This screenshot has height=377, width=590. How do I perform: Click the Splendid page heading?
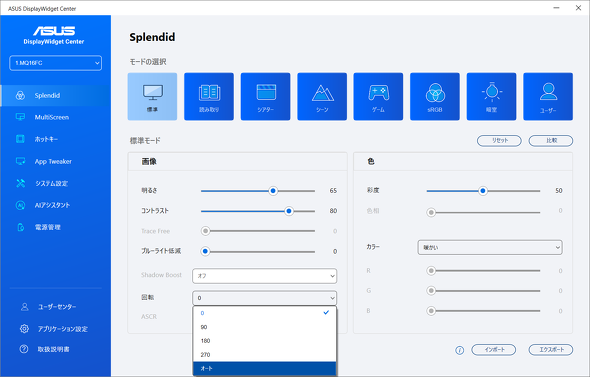tap(152, 37)
